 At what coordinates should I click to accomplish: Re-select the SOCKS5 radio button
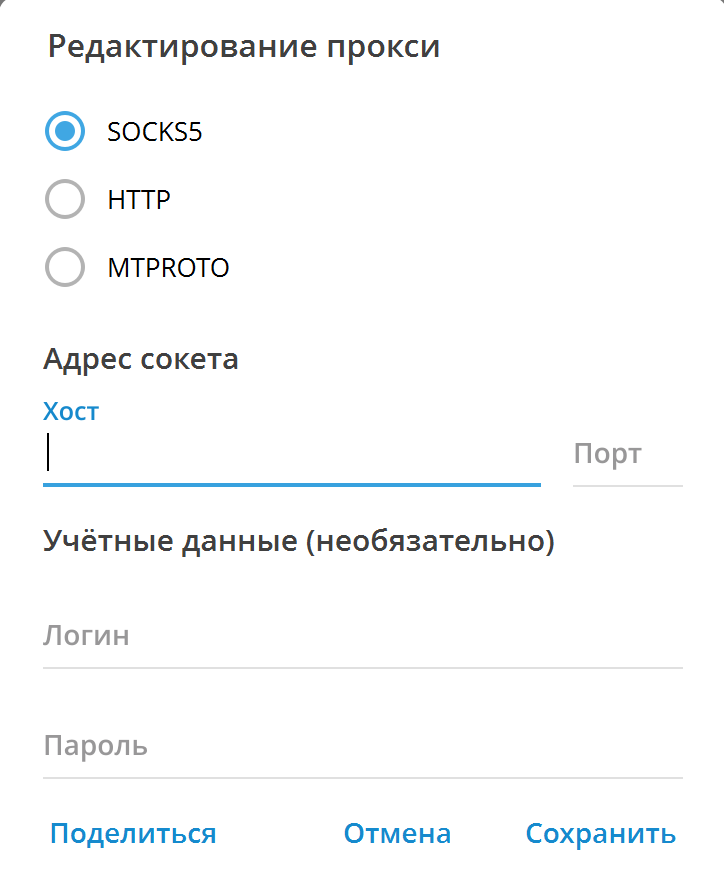(x=64, y=131)
